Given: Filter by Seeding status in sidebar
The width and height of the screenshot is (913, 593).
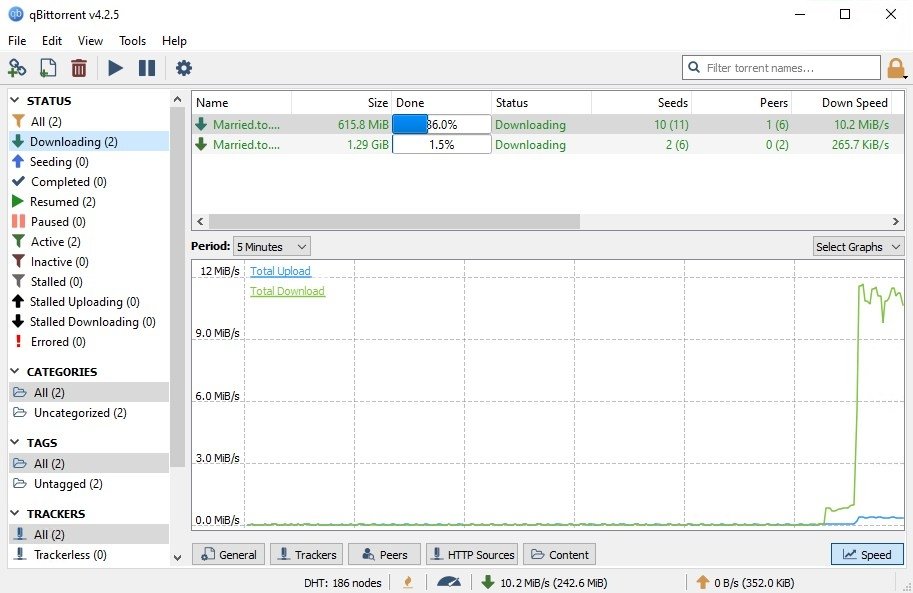Looking at the screenshot, I should (x=58, y=162).
